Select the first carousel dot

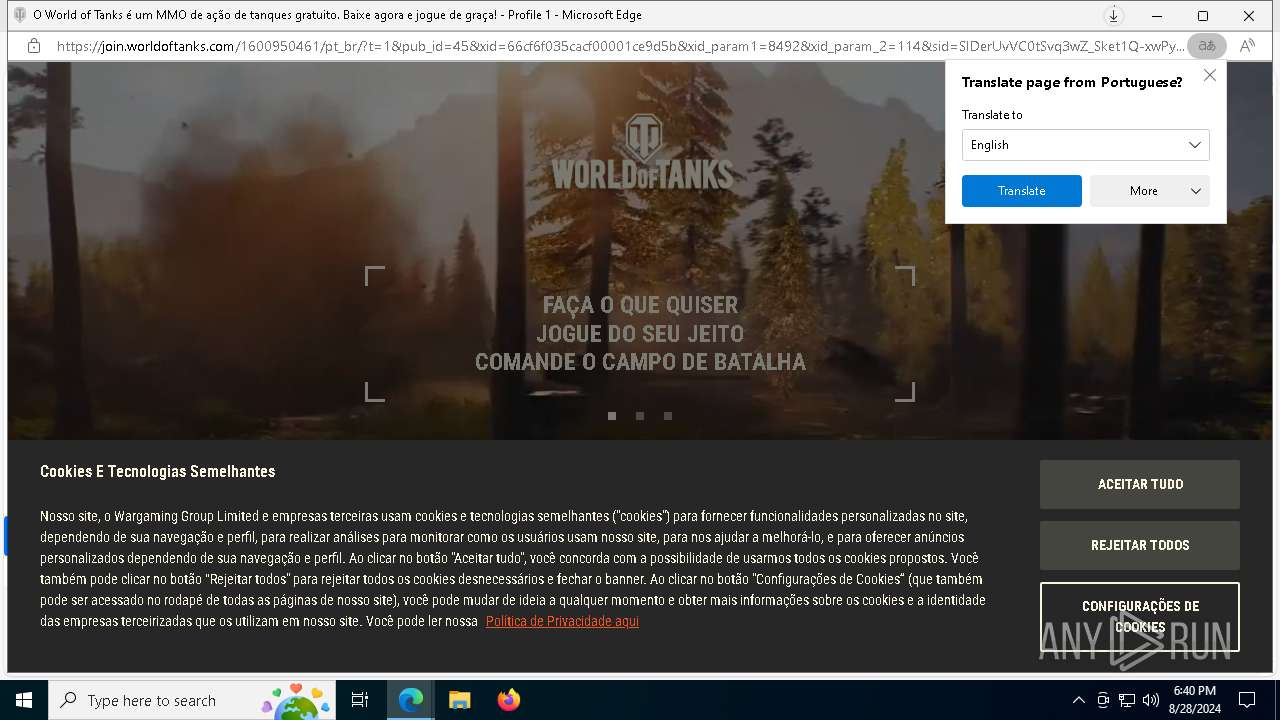(612, 416)
